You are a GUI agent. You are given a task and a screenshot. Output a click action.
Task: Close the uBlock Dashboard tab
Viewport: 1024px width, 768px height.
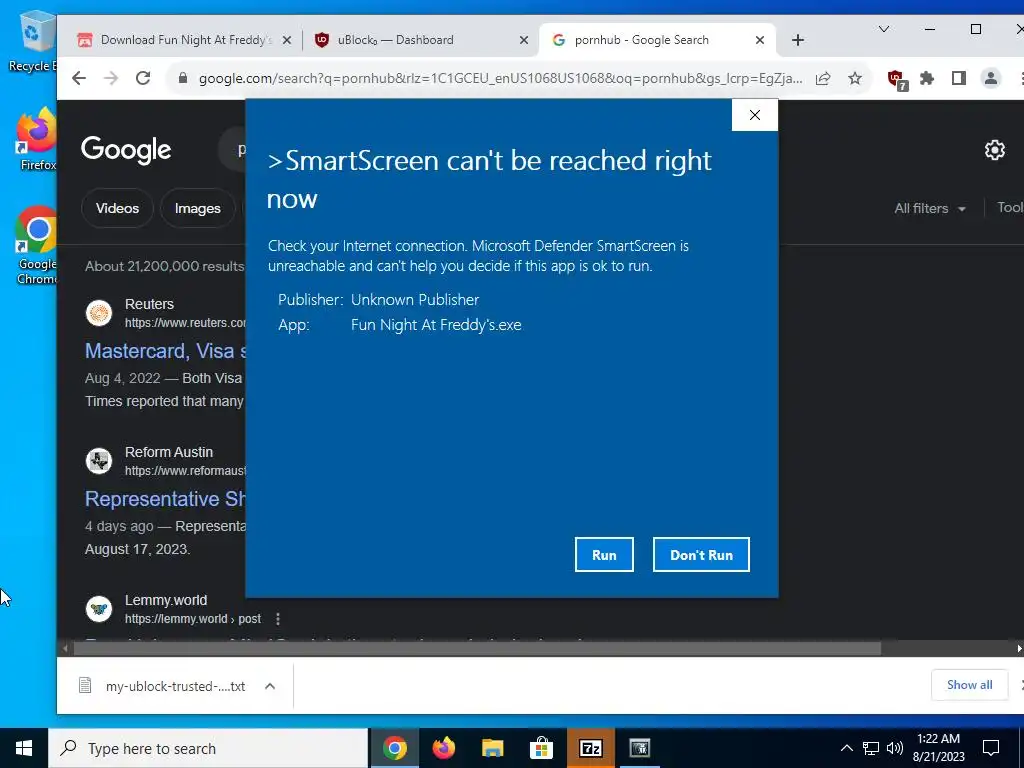(x=524, y=40)
